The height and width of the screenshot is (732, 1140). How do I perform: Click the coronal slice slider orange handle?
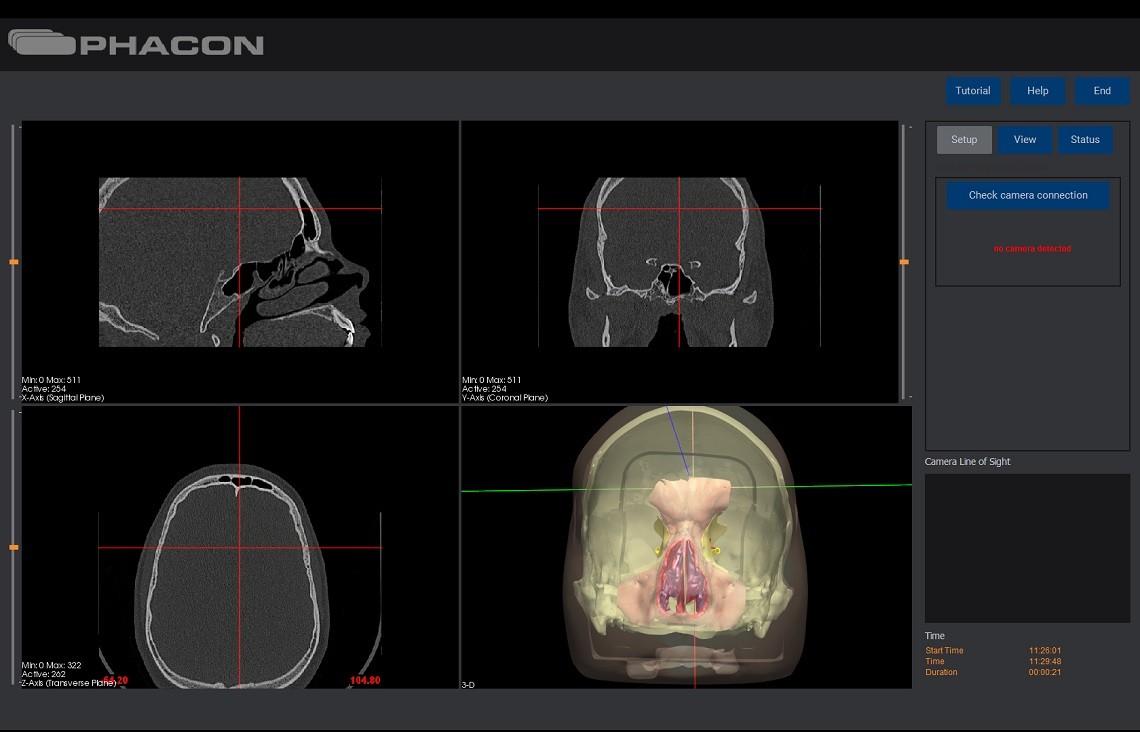coord(904,262)
